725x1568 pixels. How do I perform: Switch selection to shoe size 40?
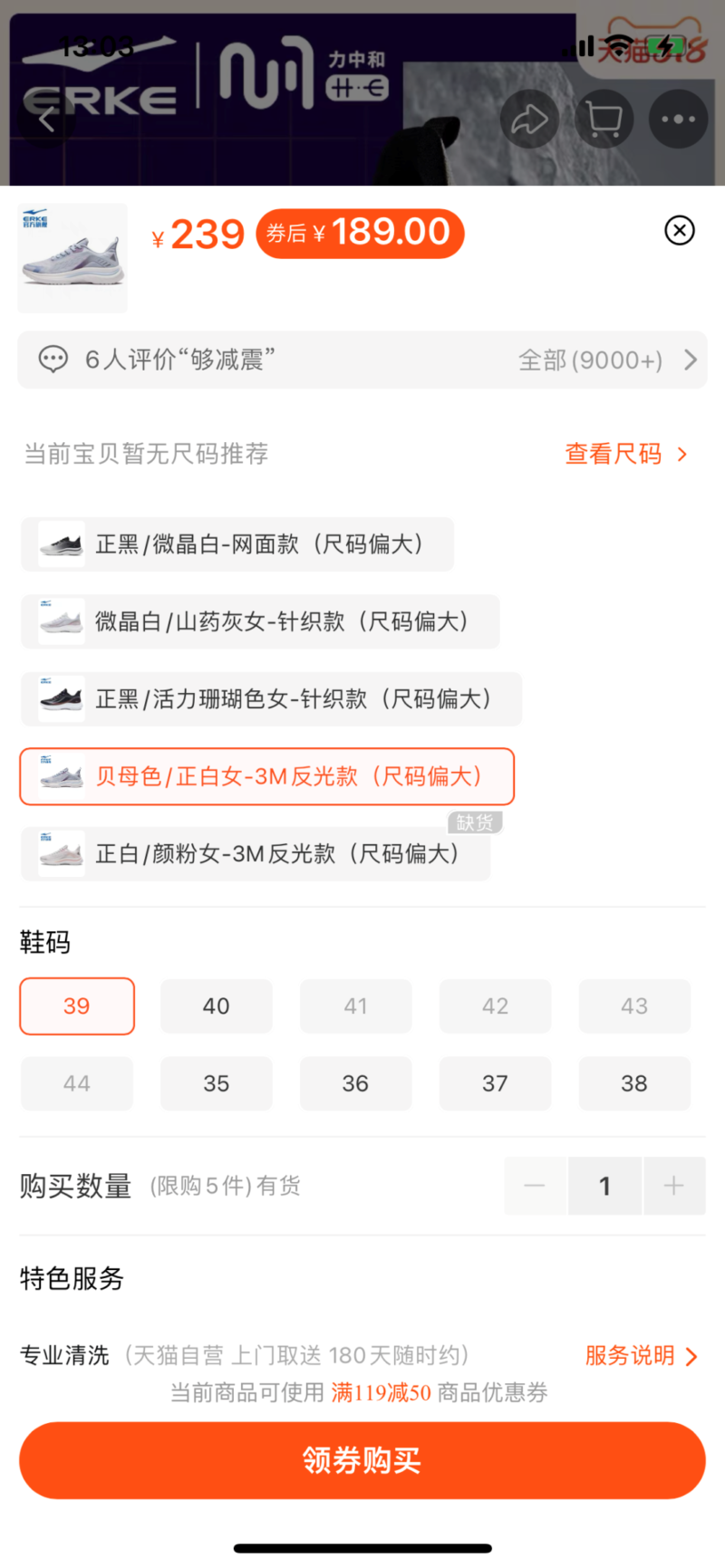[217, 1005]
